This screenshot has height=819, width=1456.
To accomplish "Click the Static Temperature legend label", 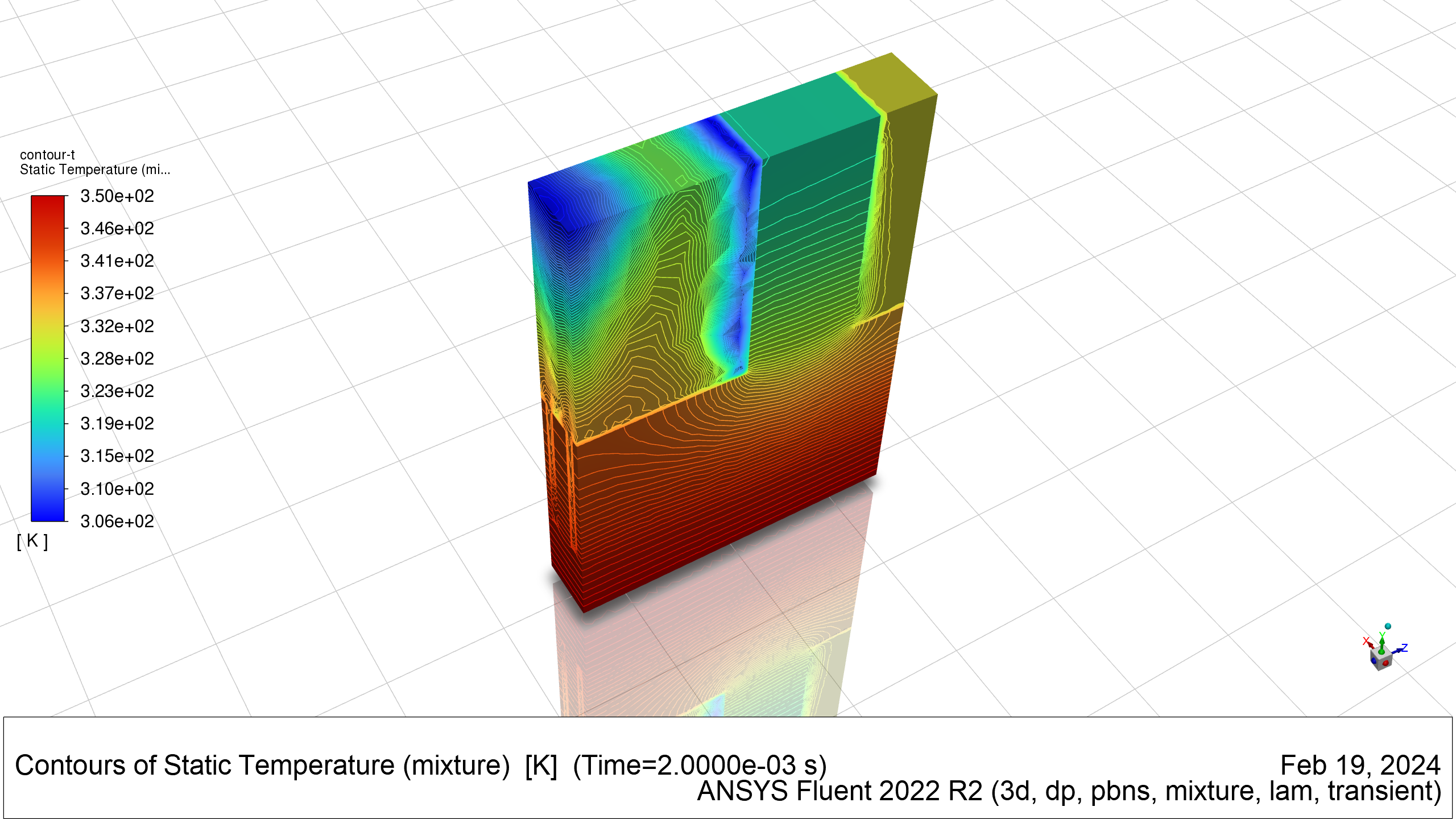I will pyautogui.click(x=95, y=169).
